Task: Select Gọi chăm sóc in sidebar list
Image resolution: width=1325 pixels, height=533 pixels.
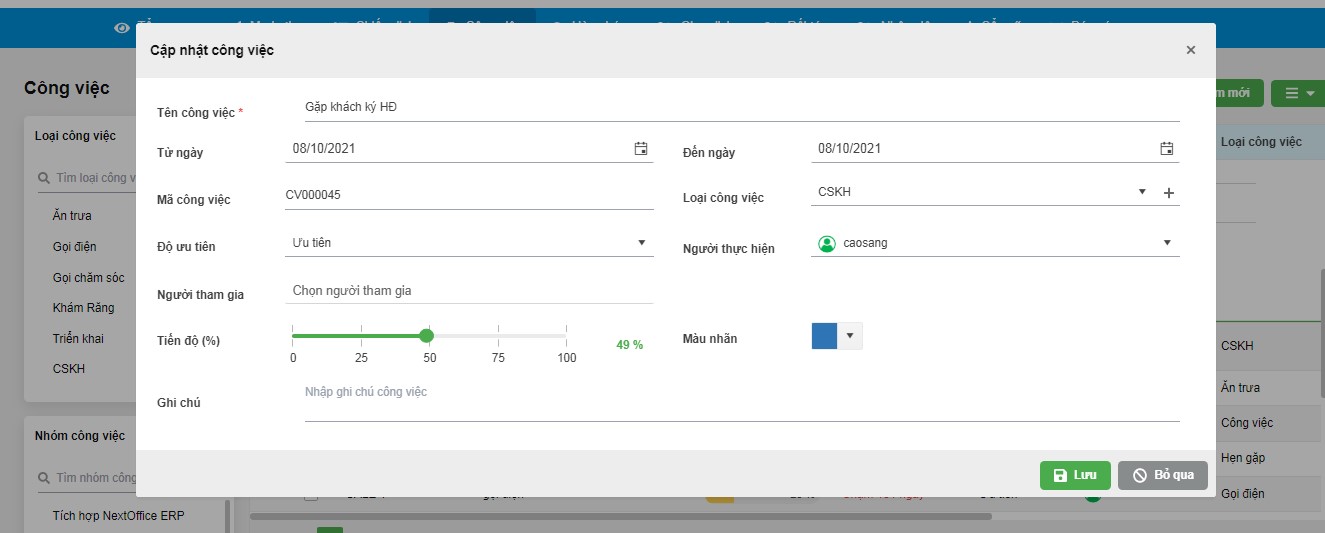Action: pos(89,277)
